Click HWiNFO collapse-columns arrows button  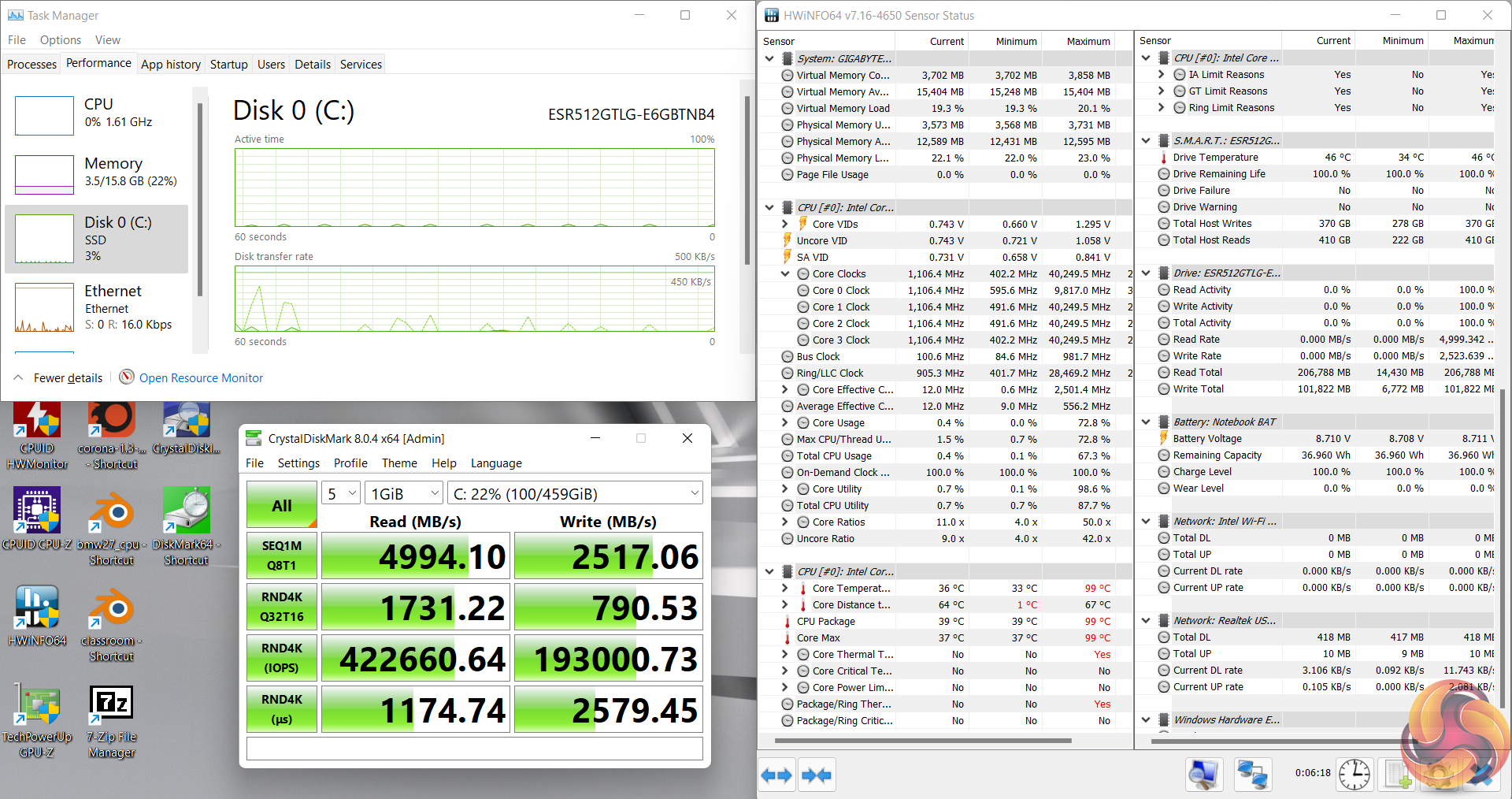[817, 775]
